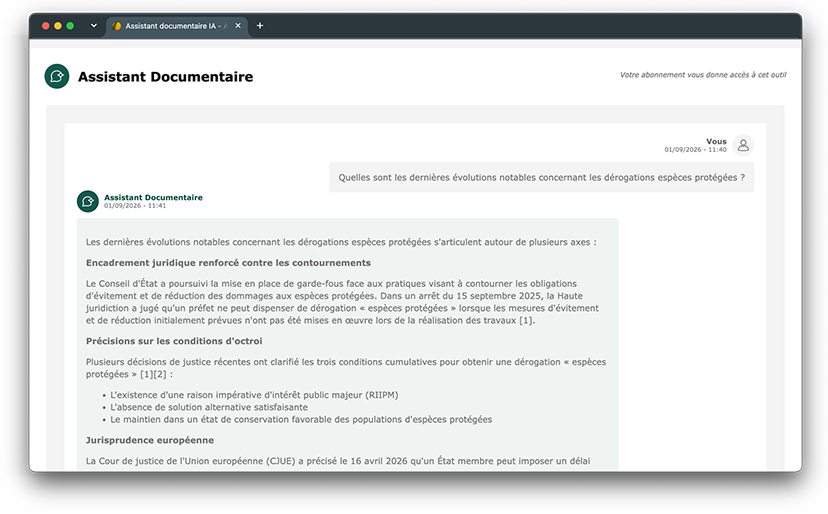This screenshot has width=828, height=514.
Task: Click the bullet starting 'Le maintien dans un état de conservation'
Action: click(x=301, y=419)
